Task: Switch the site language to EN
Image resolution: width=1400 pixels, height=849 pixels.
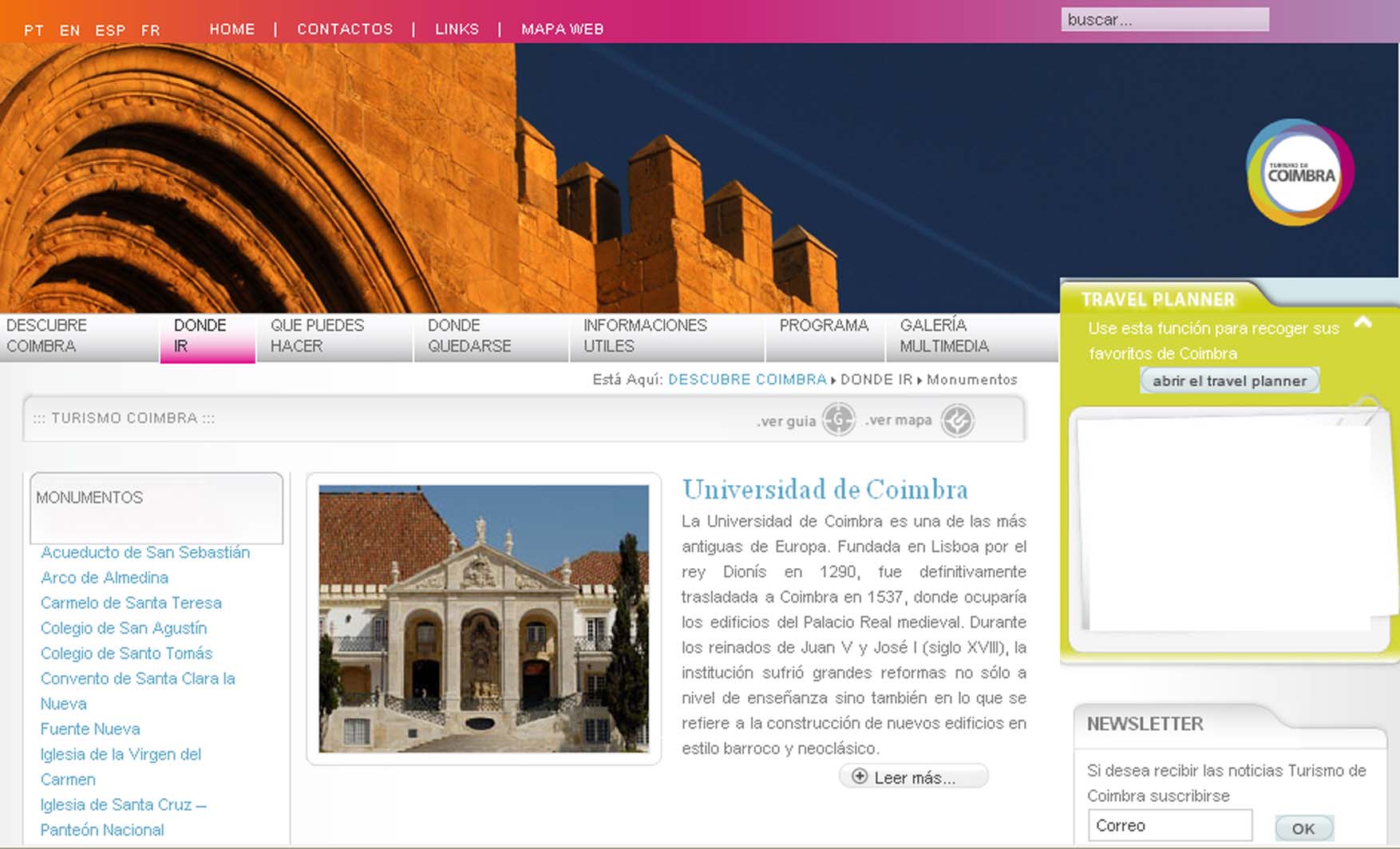Action: tap(69, 30)
